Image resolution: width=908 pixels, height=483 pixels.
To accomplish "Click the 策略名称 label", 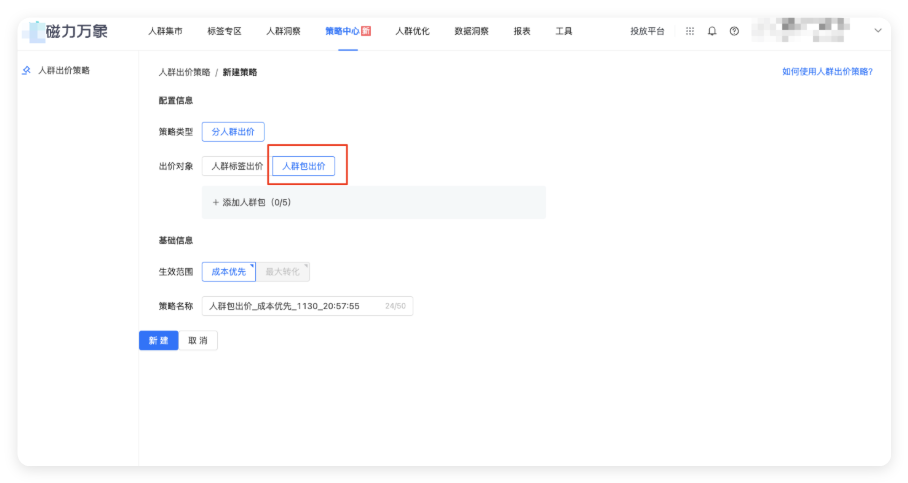I will [175, 306].
